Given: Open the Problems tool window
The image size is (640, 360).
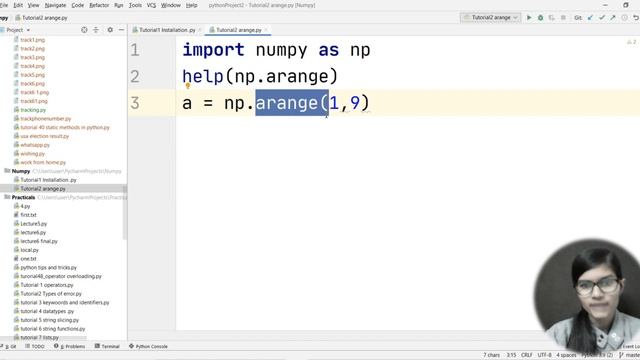Looking at the screenshot, I should [70, 346].
